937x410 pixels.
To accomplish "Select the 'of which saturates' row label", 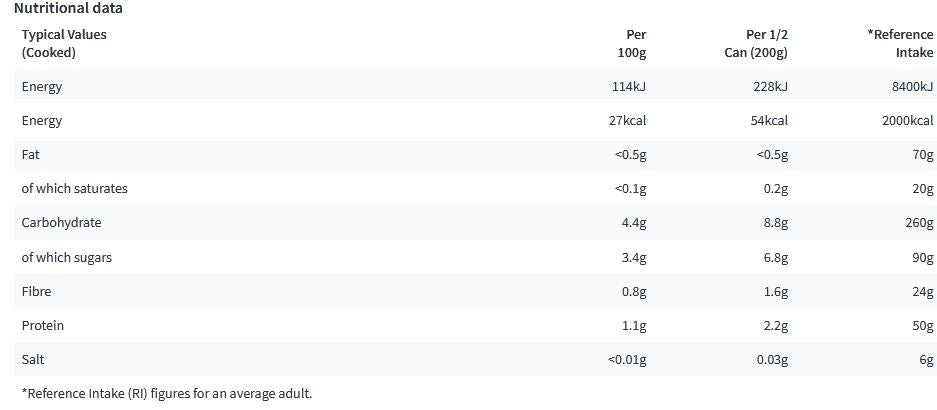I will [x=74, y=189].
